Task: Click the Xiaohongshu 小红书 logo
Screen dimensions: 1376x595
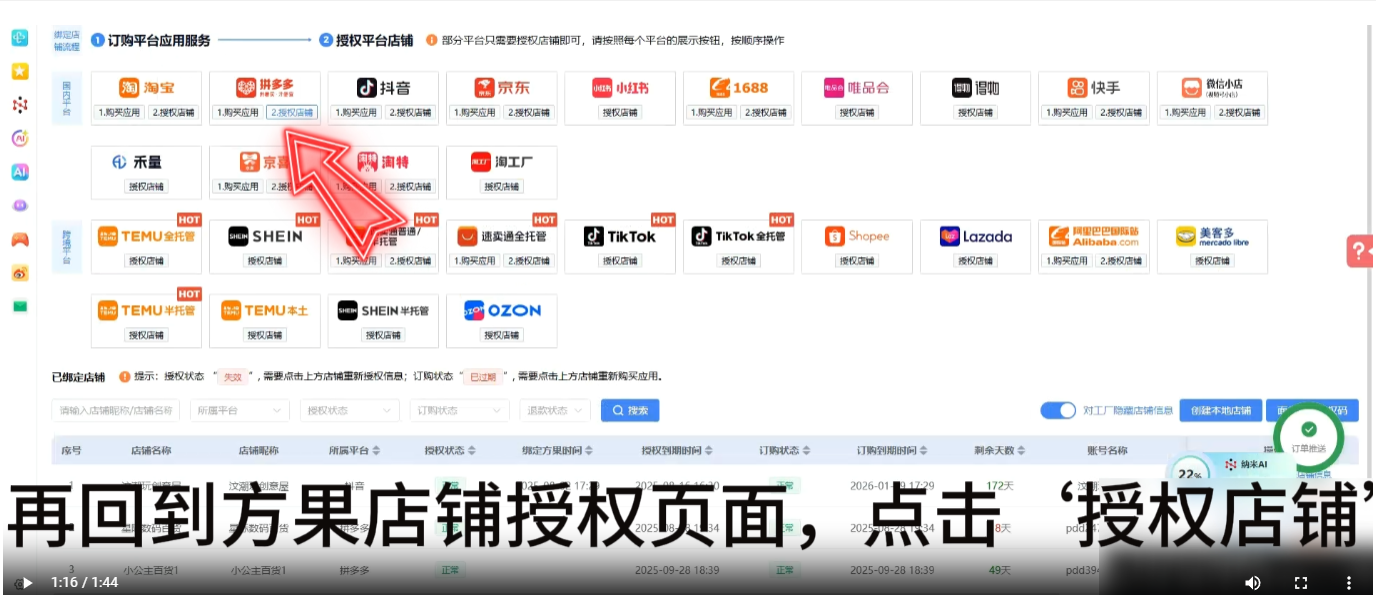Action: tap(620, 88)
